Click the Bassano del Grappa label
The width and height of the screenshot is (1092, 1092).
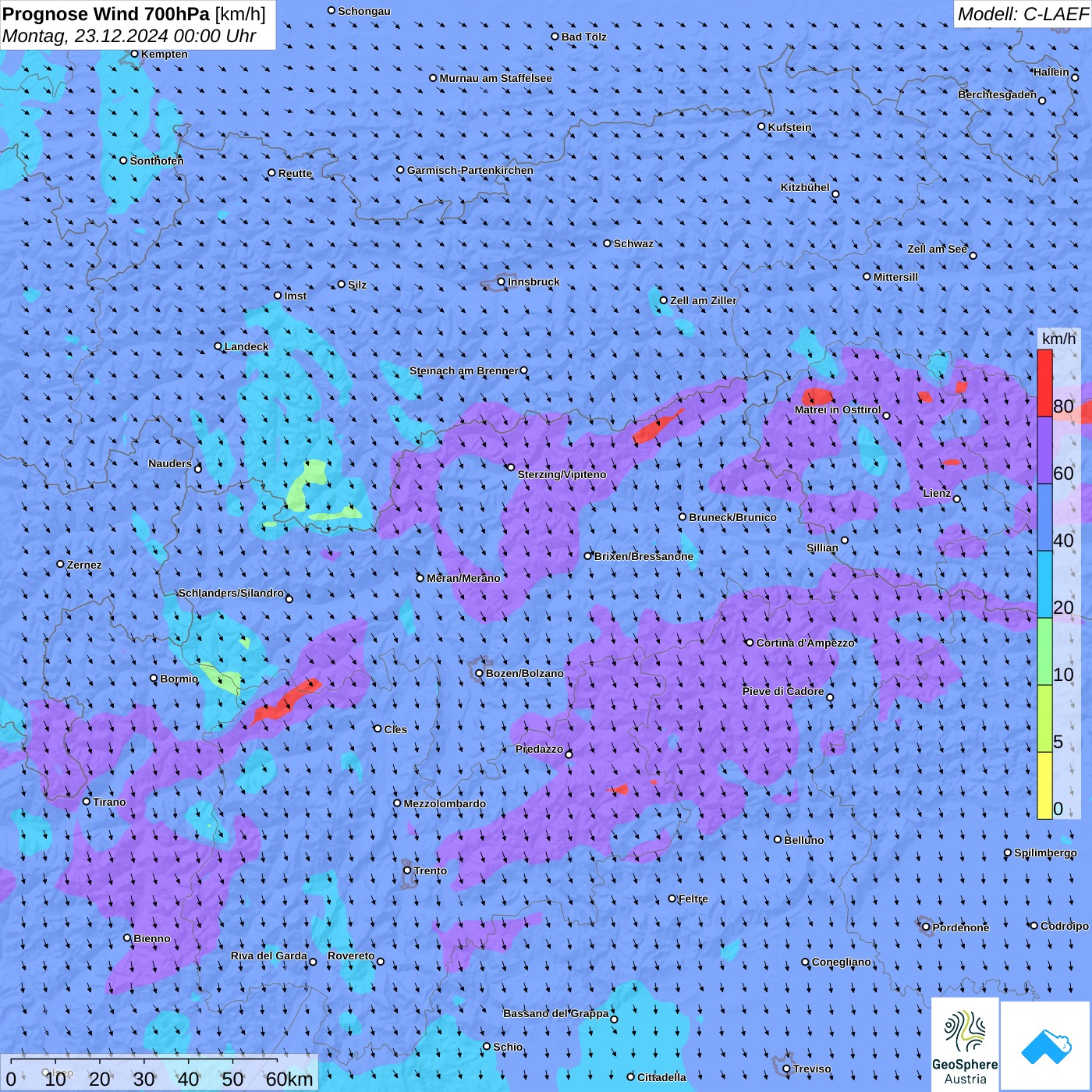[x=555, y=1013]
